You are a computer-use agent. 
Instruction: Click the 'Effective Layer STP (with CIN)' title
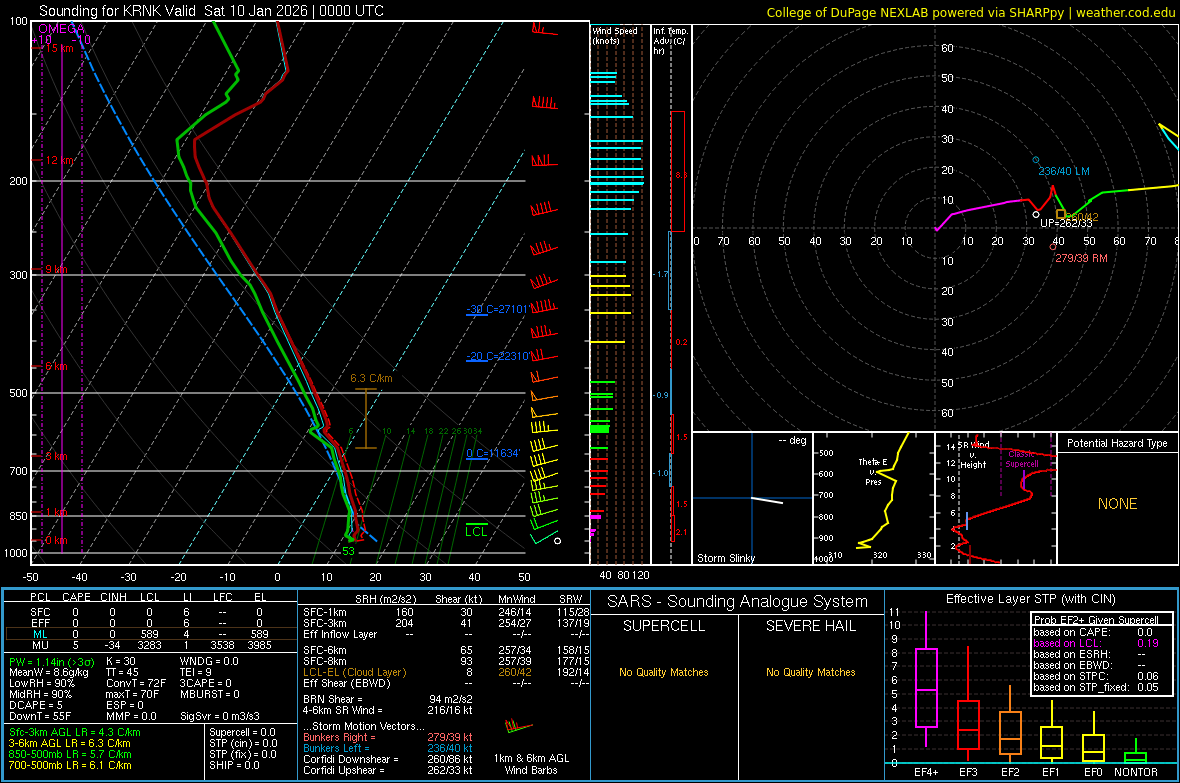pyautogui.click(x=1031, y=599)
